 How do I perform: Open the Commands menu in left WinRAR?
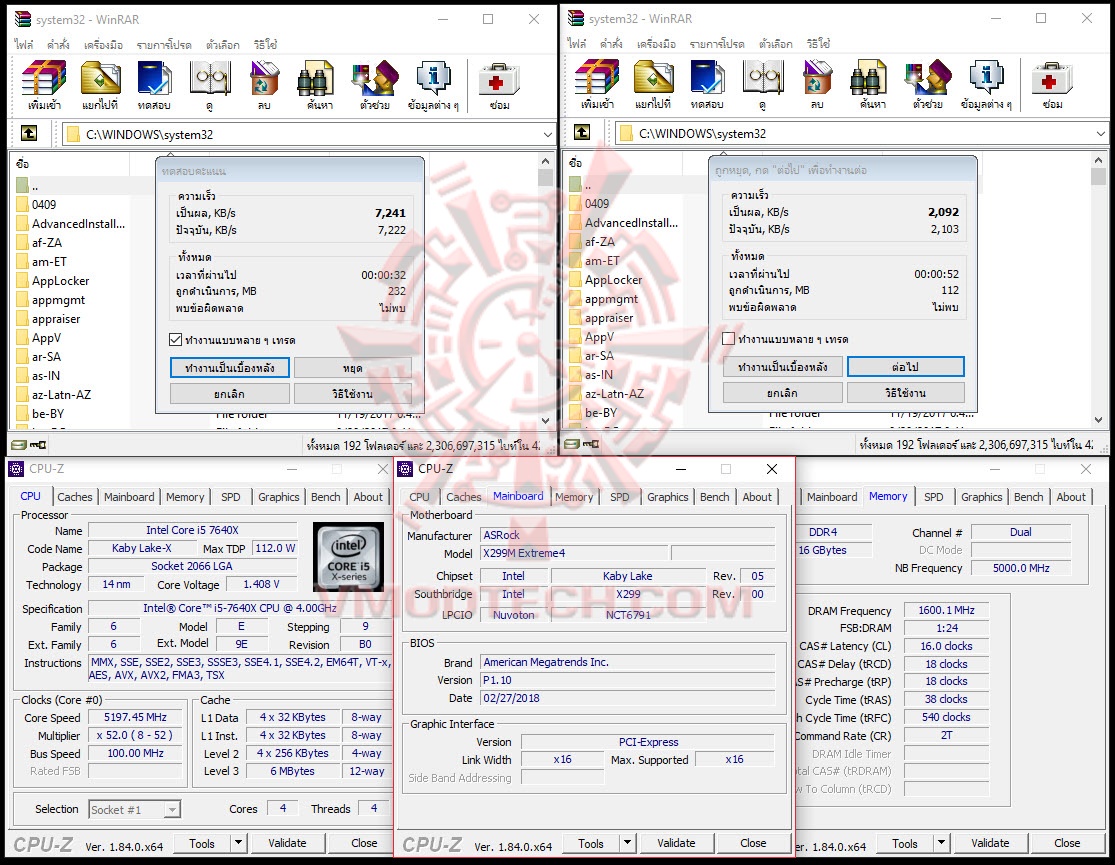click(58, 44)
